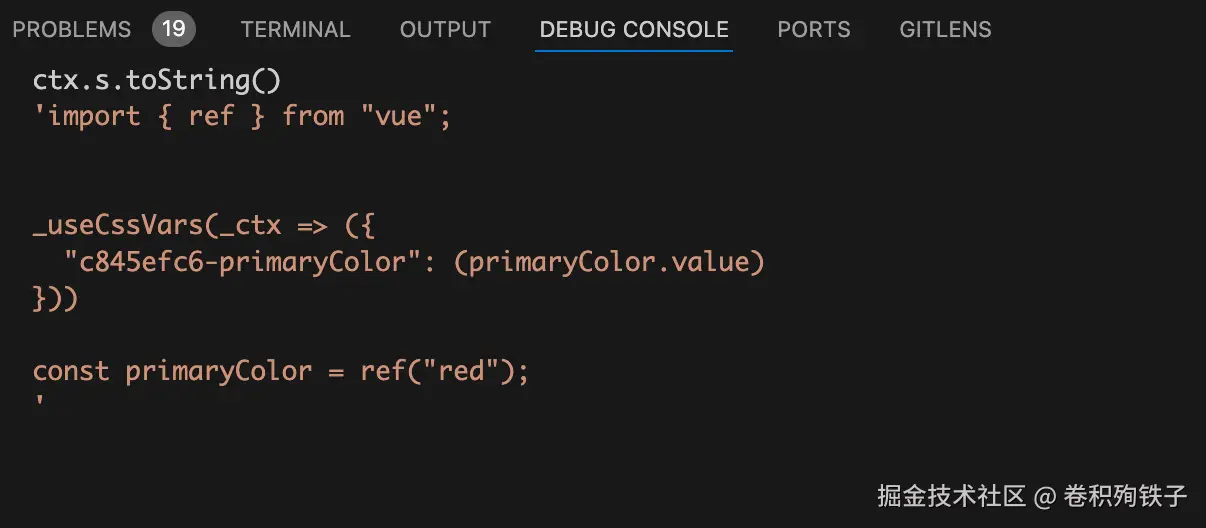Click the closing })) line
The image size is (1206, 528).
coord(55,298)
